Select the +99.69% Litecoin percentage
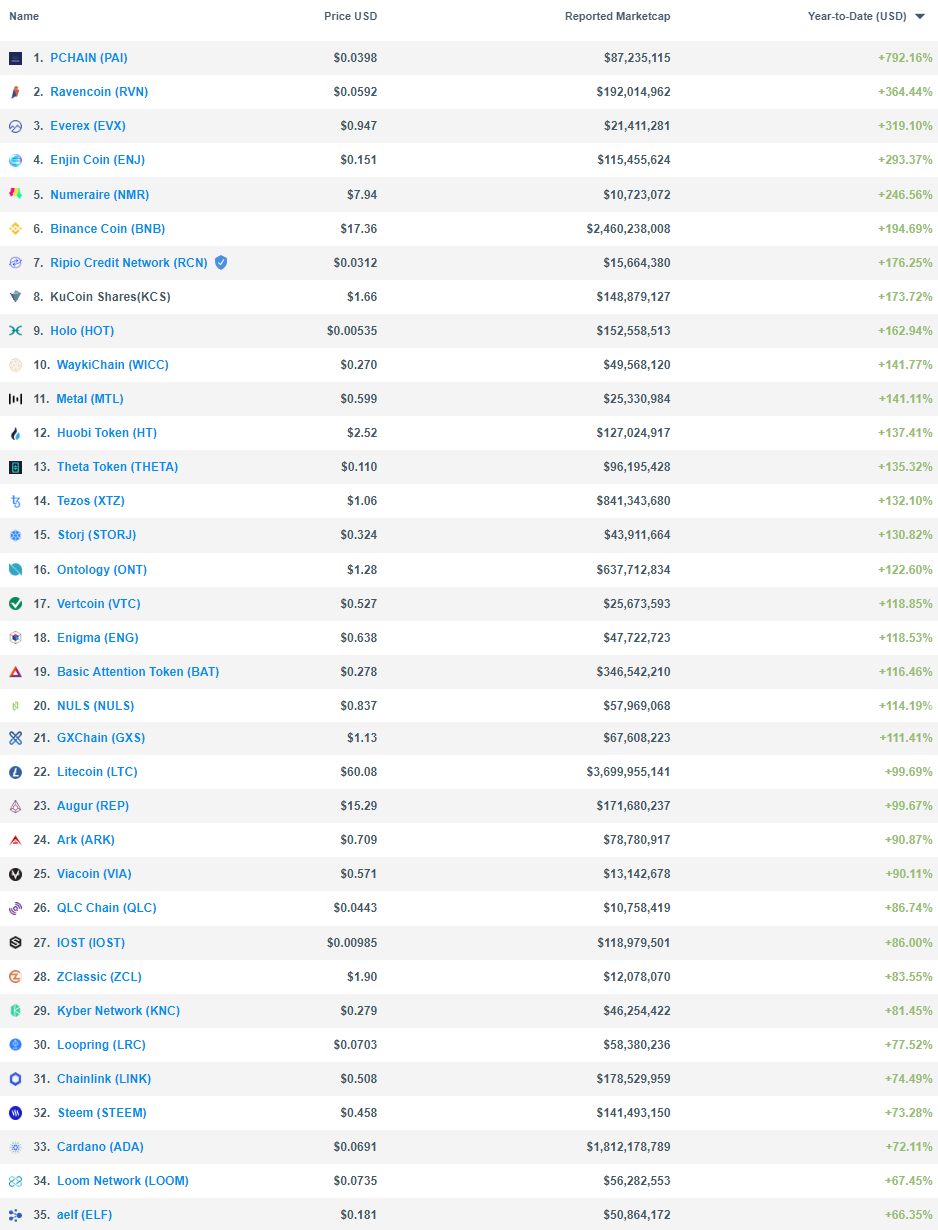938x1230 pixels. pyautogui.click(x=908, y=772)
